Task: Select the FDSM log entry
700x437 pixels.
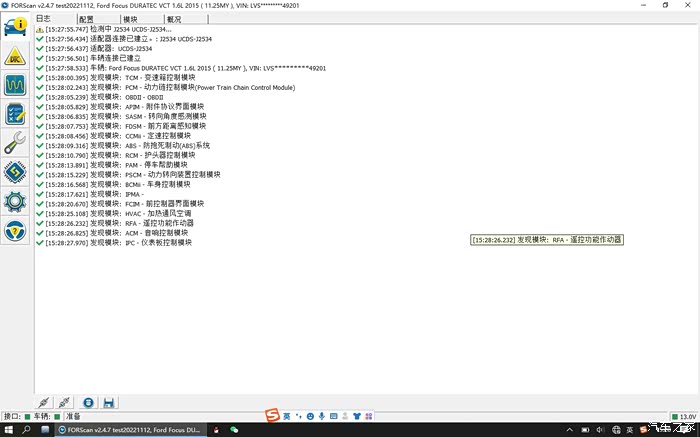Action: pyautogui.click(x=121, y=126)
